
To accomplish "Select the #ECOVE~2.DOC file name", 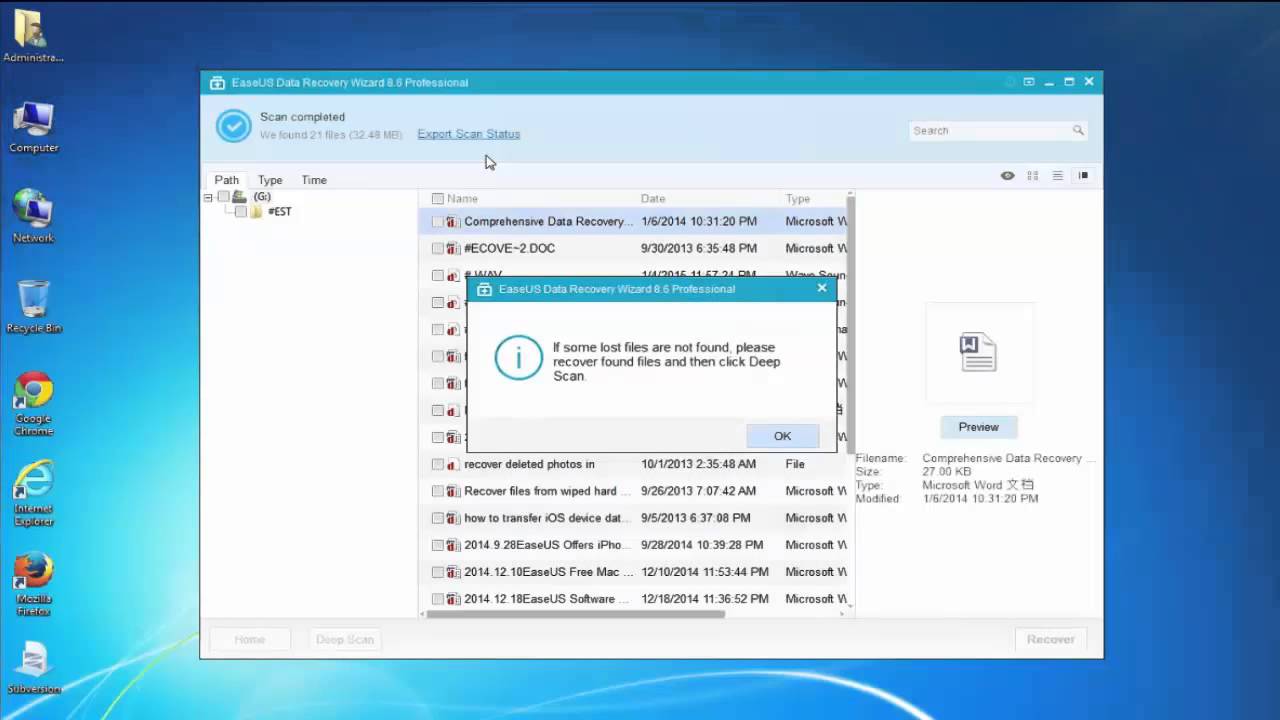I will [509, 249].
